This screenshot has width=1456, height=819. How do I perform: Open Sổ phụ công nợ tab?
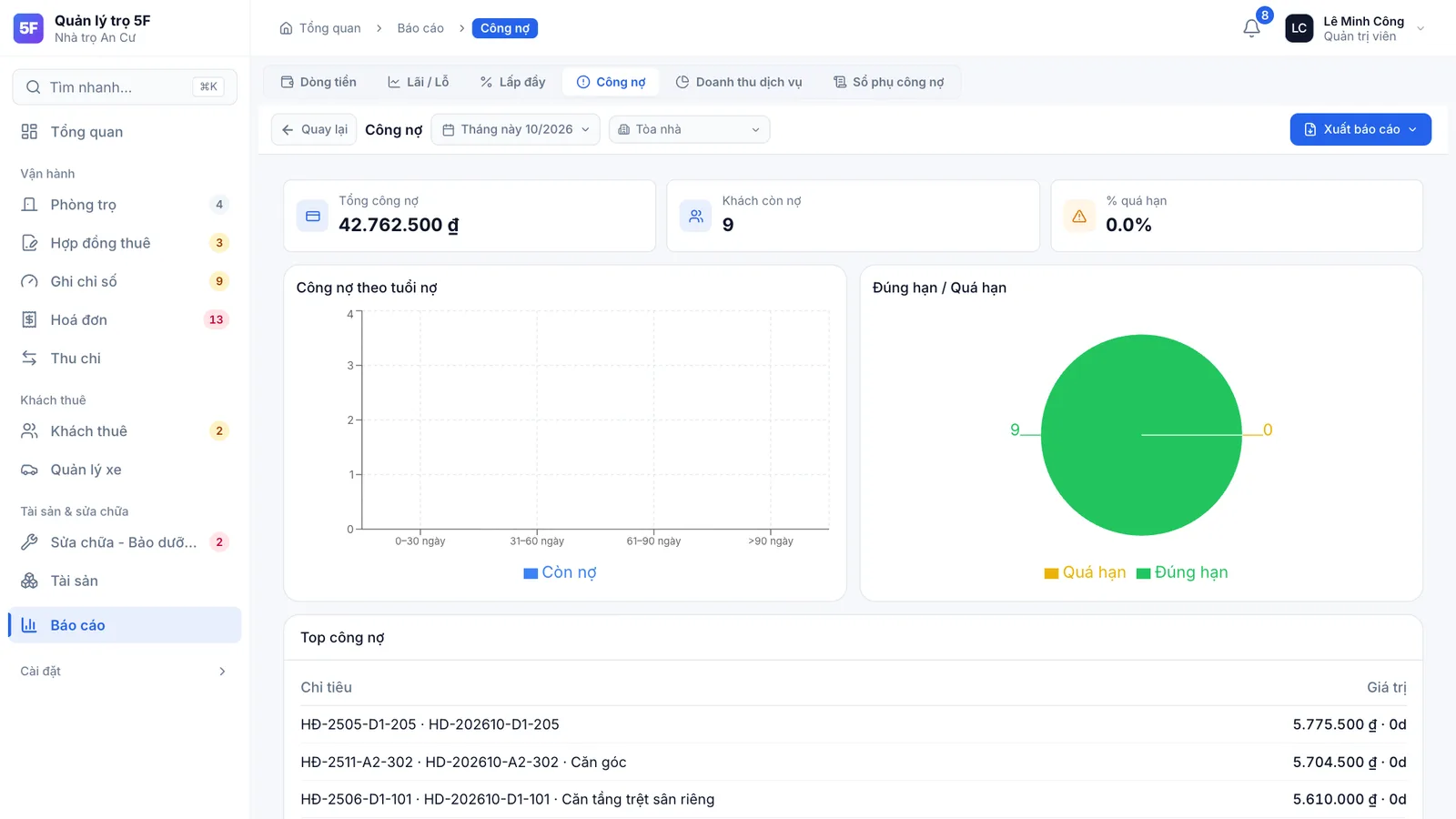tap(889, 82)
